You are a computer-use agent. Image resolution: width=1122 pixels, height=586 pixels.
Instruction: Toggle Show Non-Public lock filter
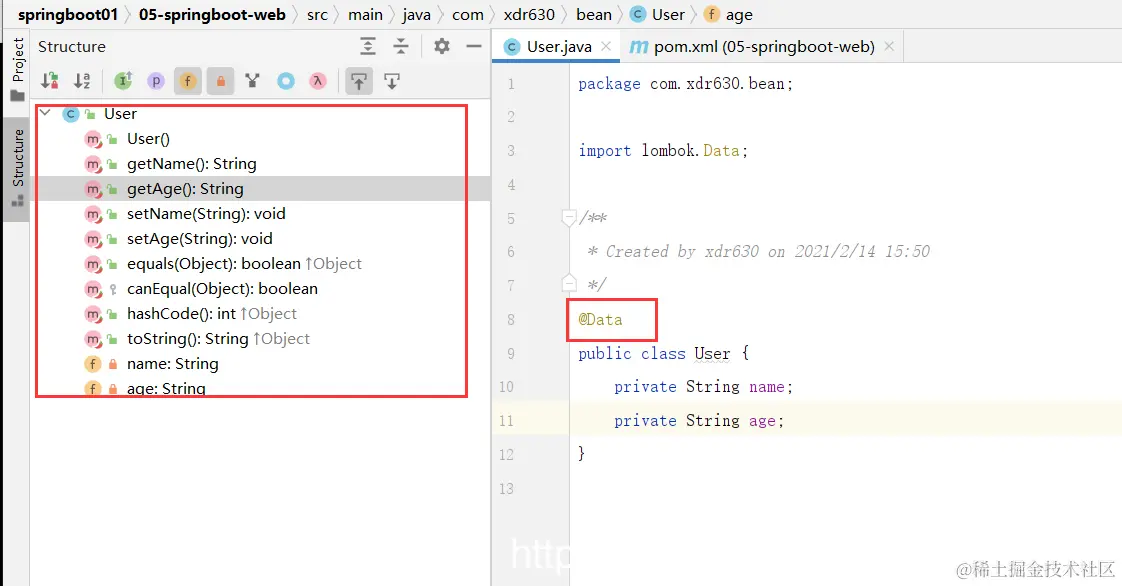pos(220,81)
